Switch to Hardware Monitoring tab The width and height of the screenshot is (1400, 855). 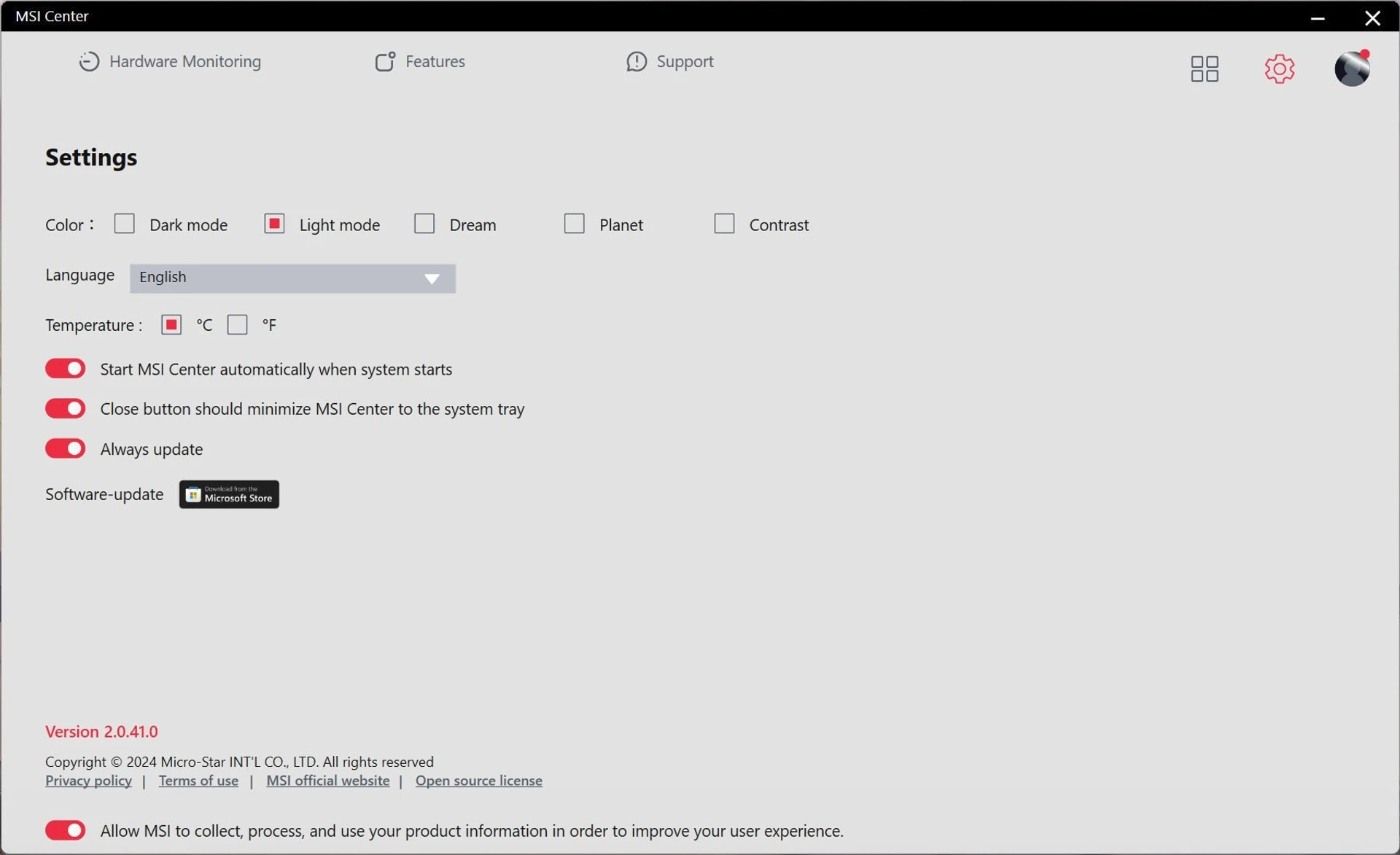170,61
